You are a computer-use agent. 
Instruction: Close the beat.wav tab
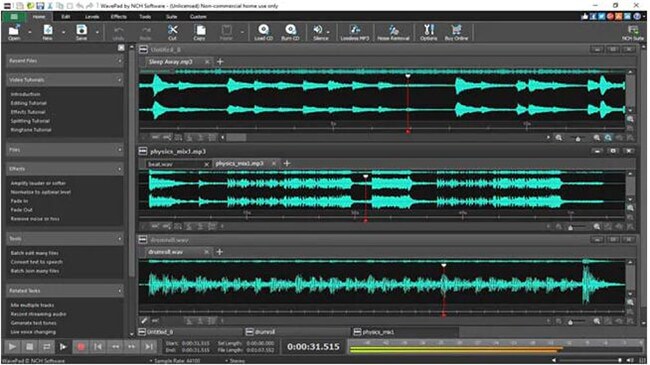coord(206,164)
